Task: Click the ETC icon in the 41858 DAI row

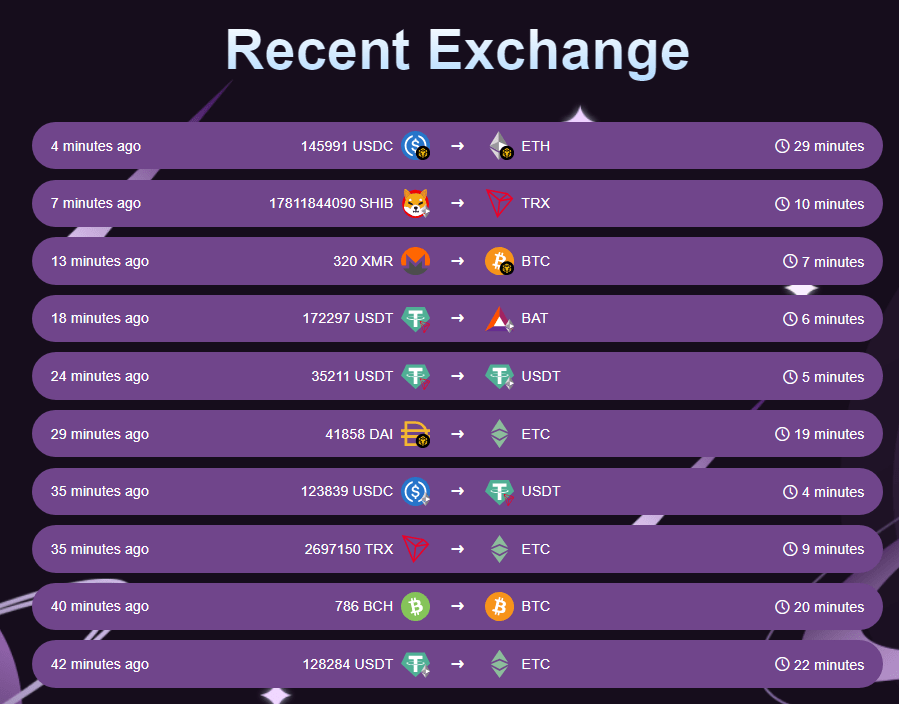Action: (x=499, y=434)
